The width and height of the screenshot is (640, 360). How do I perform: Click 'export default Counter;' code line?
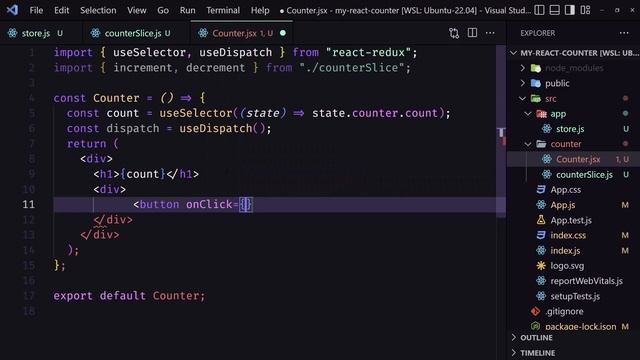click(129, 296)
